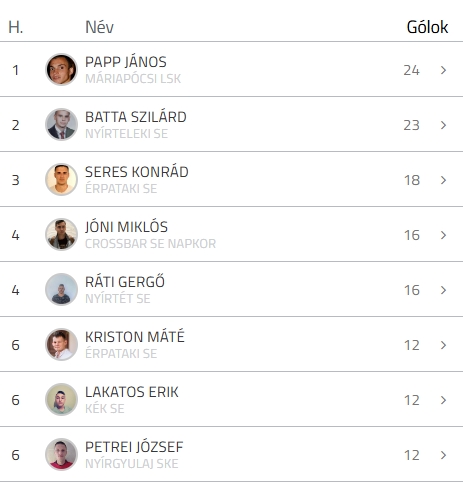This screenshot has width=463, height=497.
Task: Select Seres Konrád's profile photo
Action: click(x=61, y=179)
